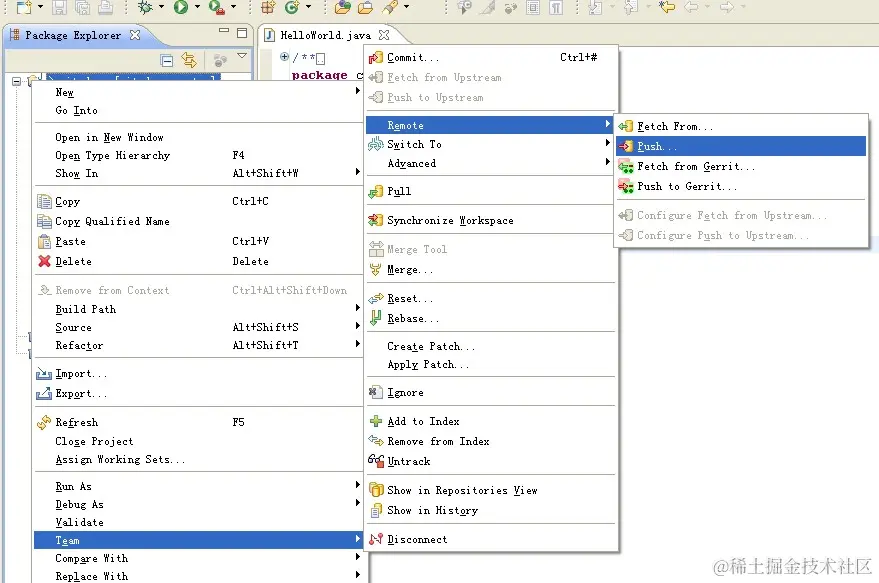Close the HelloWorld.java editor tab
Screen dimensions: 879x583
[384, 35]
